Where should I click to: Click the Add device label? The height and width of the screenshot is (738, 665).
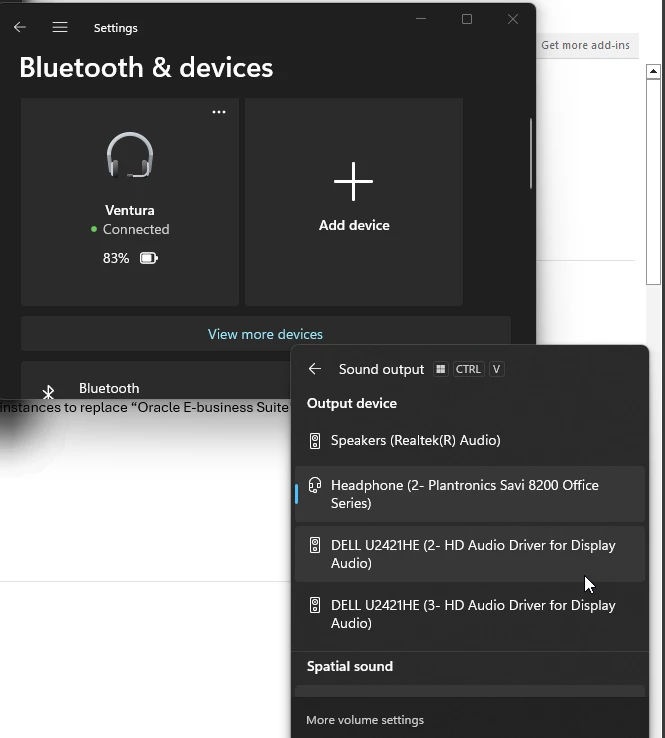pos(354,225)
